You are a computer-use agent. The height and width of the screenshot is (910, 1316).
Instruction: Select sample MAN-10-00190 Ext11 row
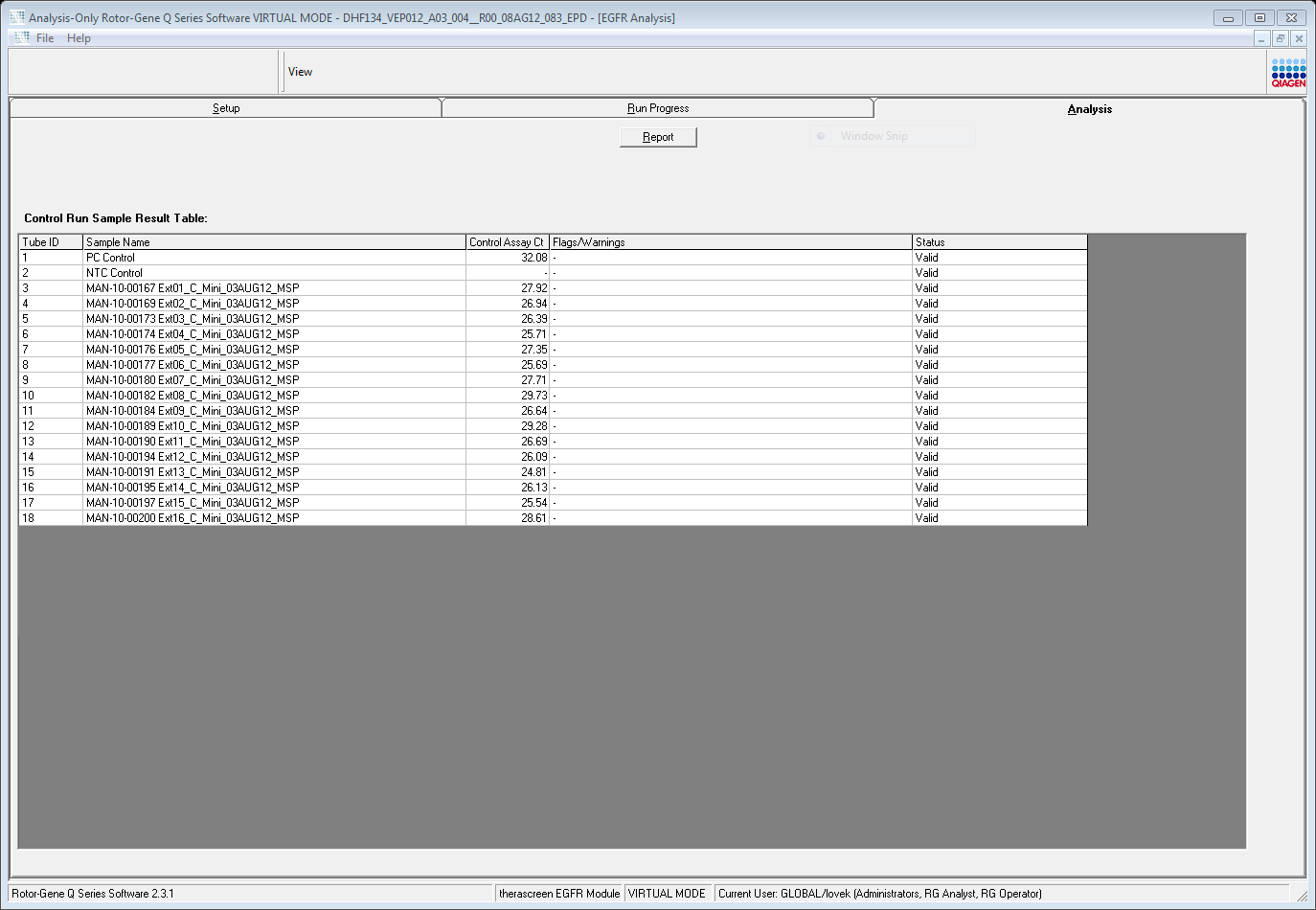[553, 442]
